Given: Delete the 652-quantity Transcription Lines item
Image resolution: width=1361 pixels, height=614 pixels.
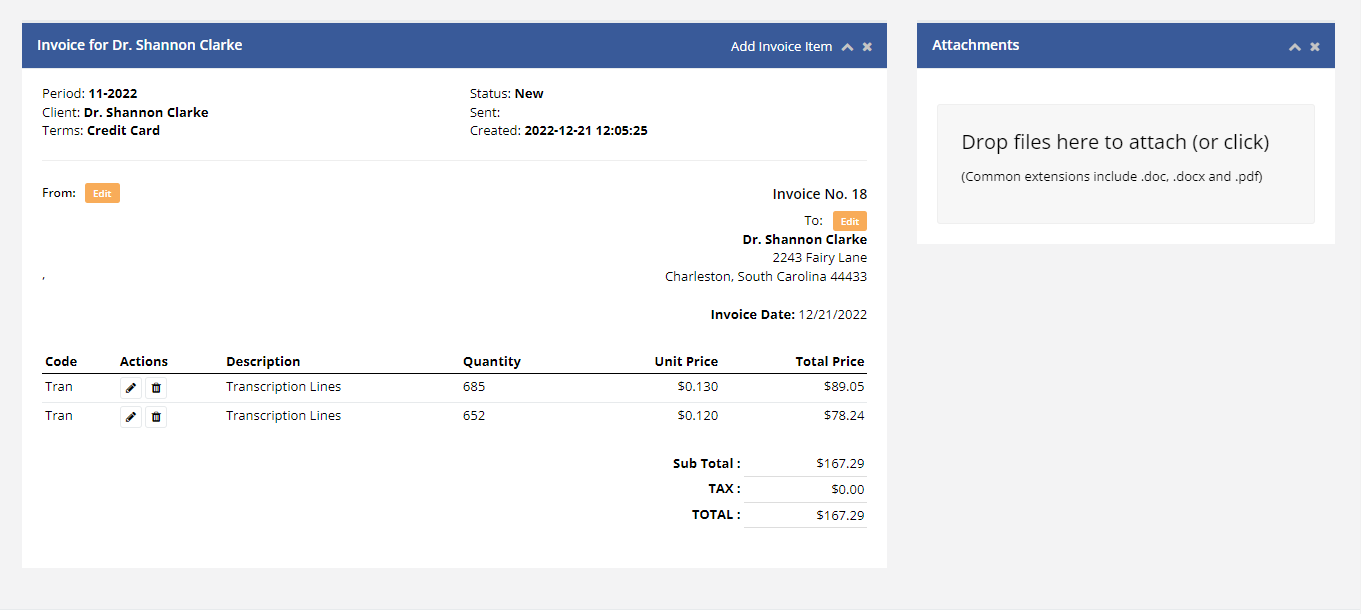Looking at the screenshot, I should click(156, 417).
